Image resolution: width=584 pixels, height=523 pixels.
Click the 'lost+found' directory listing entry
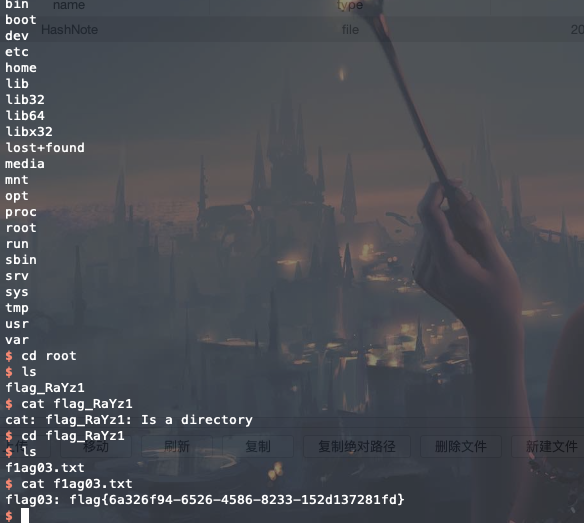coord(45,148)
